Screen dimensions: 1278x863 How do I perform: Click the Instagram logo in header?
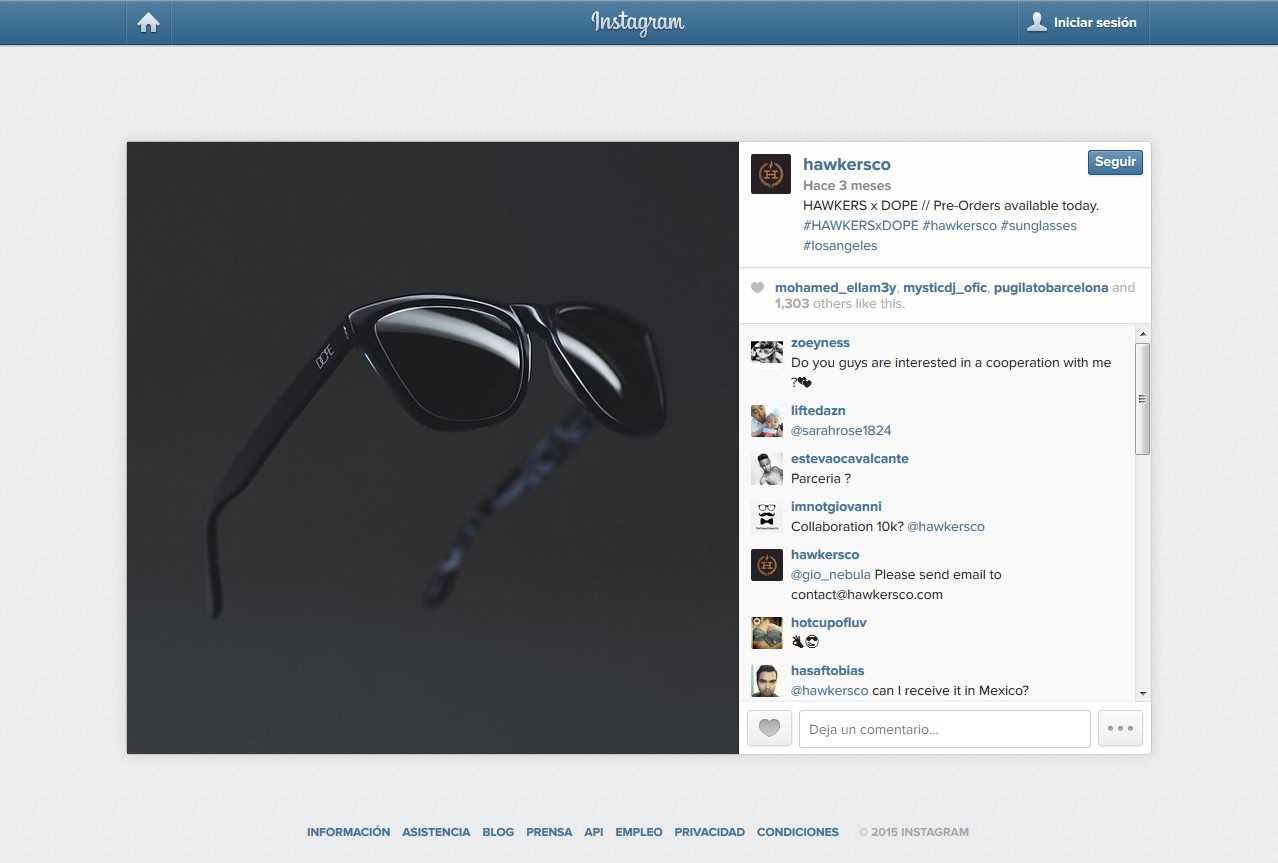[637, 22]
